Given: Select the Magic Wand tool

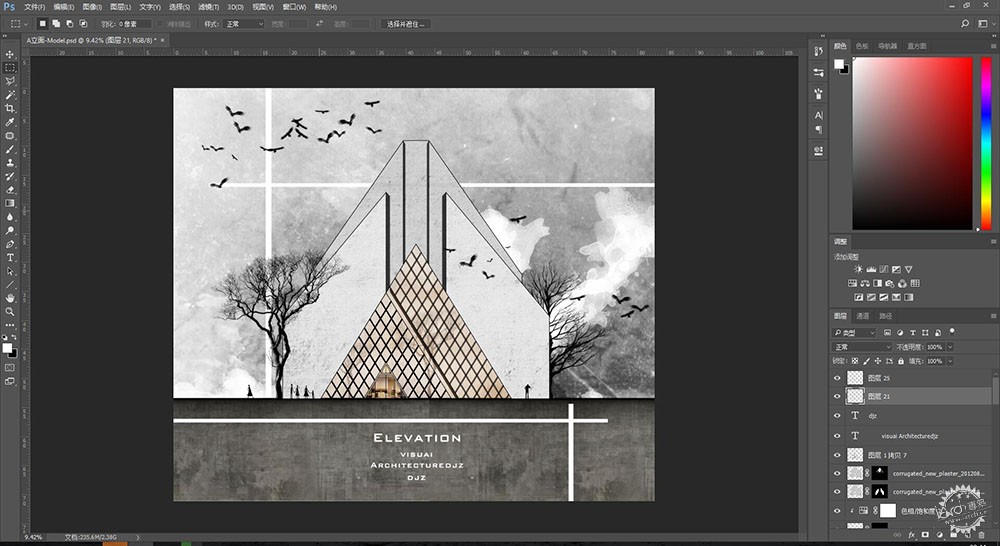Looking at the screenshot, I should point(10,95).
